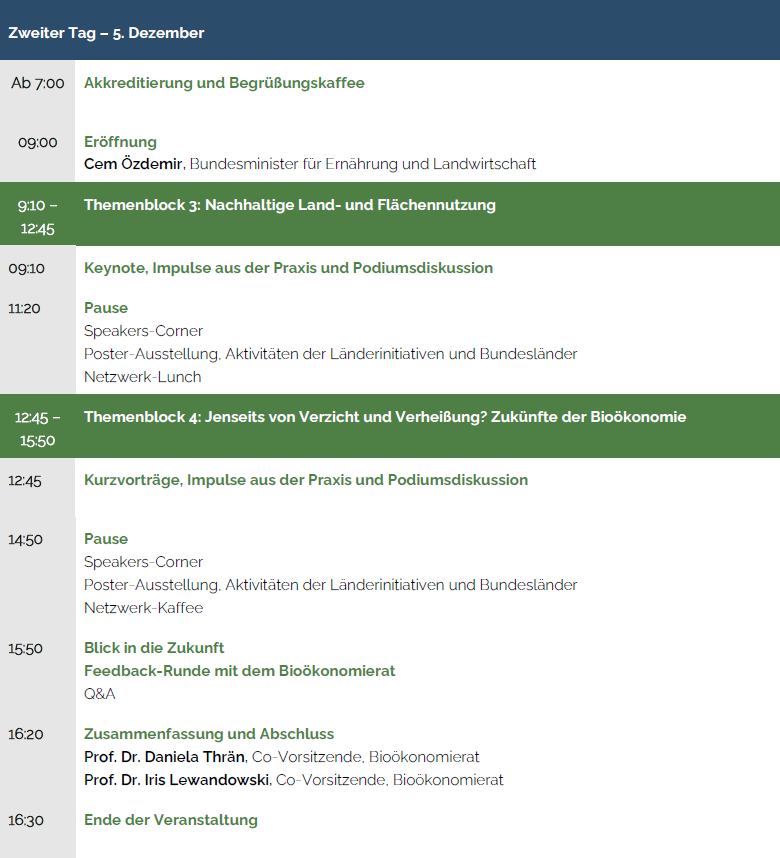
Task: Click the '9:10 – 12:45' time label
Action: pos(38,216)
